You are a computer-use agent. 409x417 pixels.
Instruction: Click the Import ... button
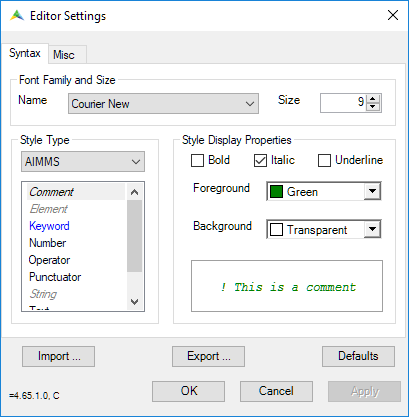[59, 356]
